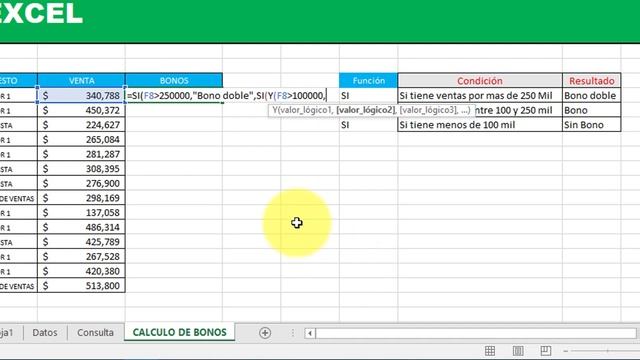Click the BONOS column header cell

click(174, 80)
